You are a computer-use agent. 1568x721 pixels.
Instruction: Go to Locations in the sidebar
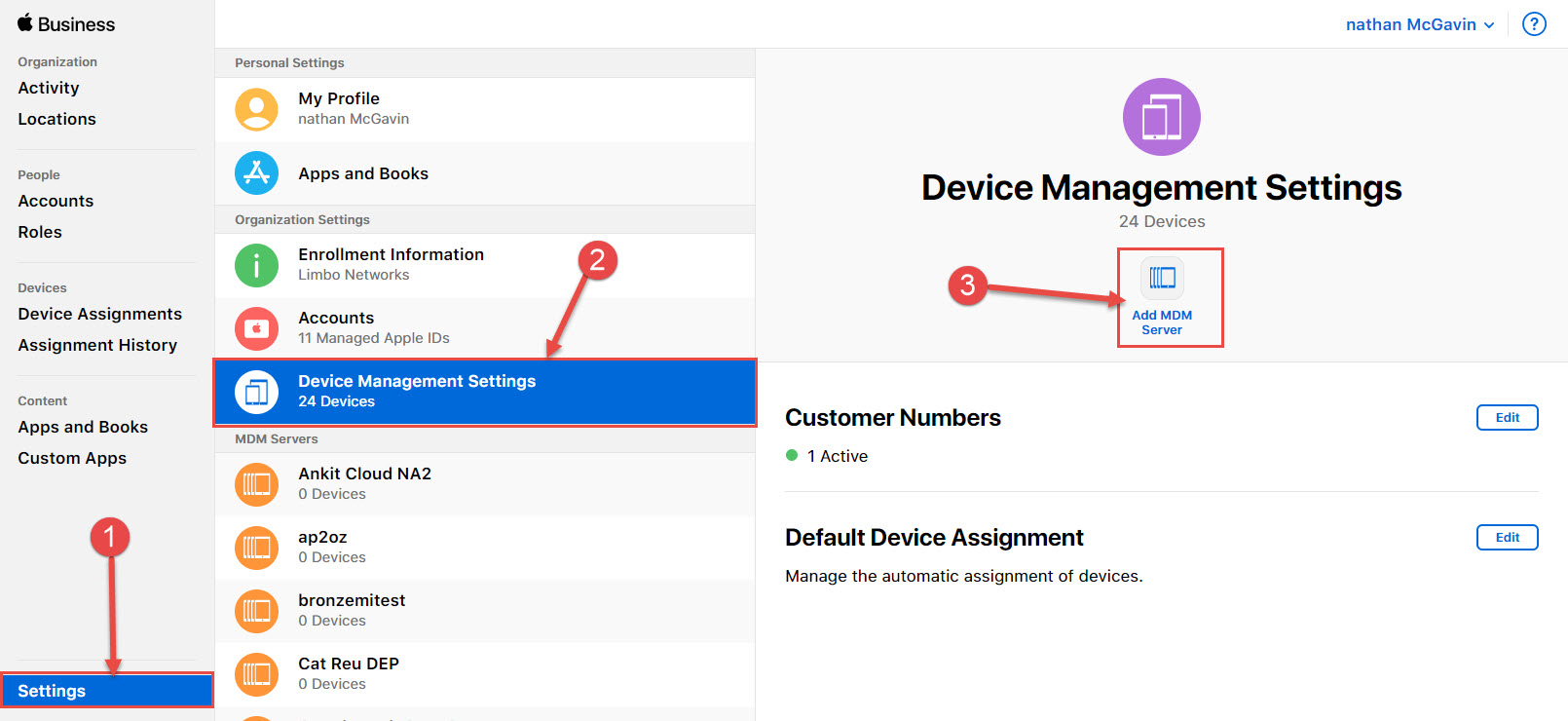[x=56, y=119]
